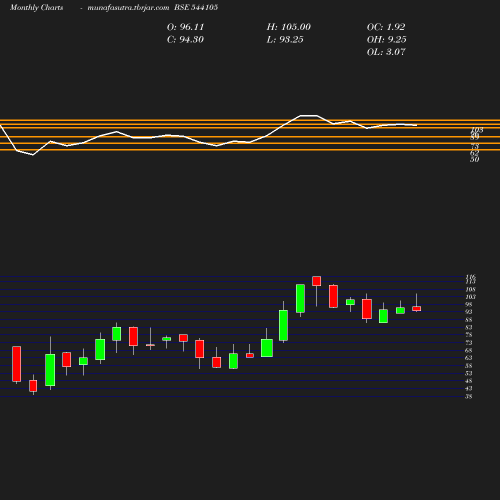Image resolution: width=500 pixels, height=500 pixels.
Task: Select the low value "L: 93.25"
Action: (285, 40)
